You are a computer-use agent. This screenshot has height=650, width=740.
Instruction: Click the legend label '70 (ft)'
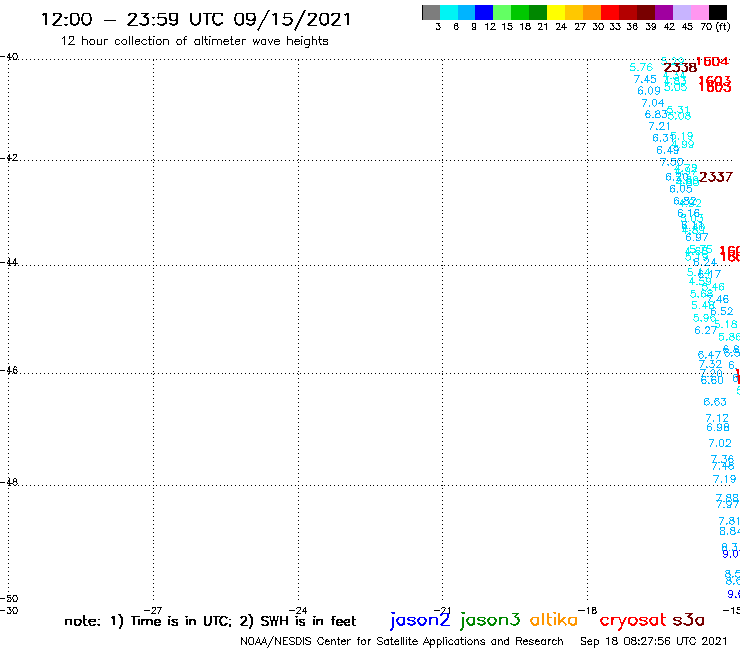click(x=715, y=27)
